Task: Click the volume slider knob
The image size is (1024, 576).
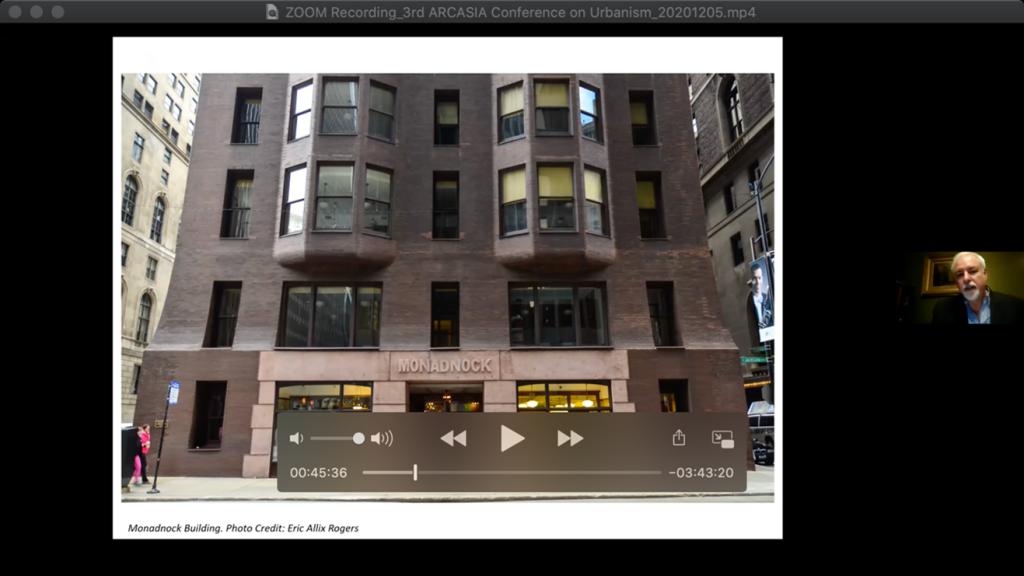Action: click(359, 438)
